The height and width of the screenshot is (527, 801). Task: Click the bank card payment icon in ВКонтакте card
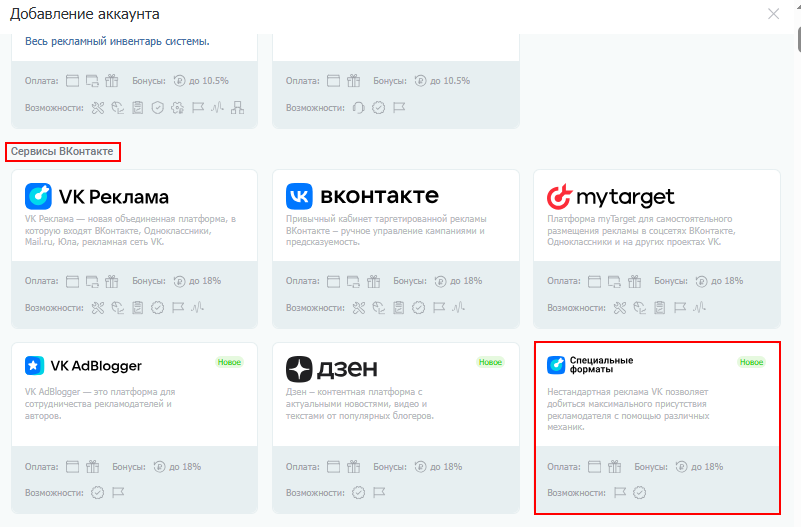point(334,281)
